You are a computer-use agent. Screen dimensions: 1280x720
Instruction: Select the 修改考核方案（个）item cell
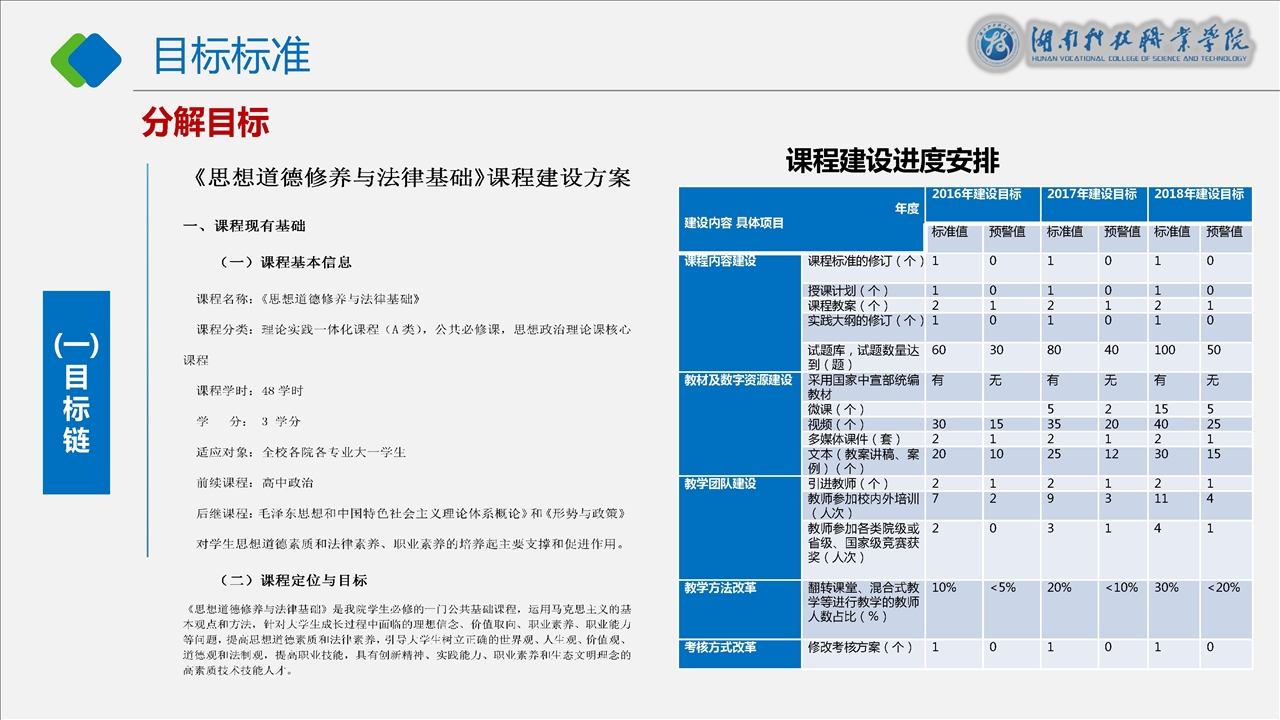[860, 648]
